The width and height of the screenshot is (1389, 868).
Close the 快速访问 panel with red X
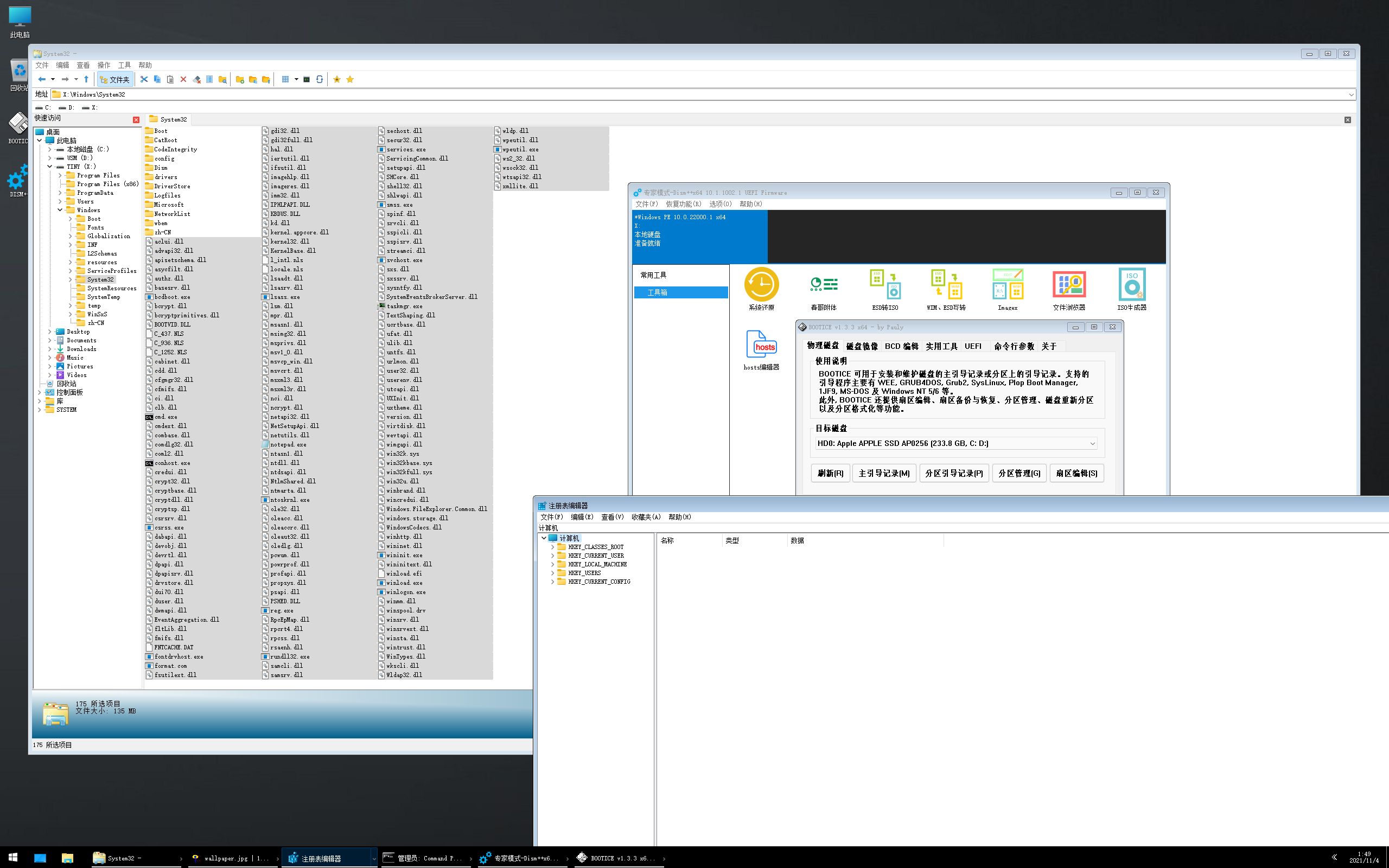click(x=136, y=119)
